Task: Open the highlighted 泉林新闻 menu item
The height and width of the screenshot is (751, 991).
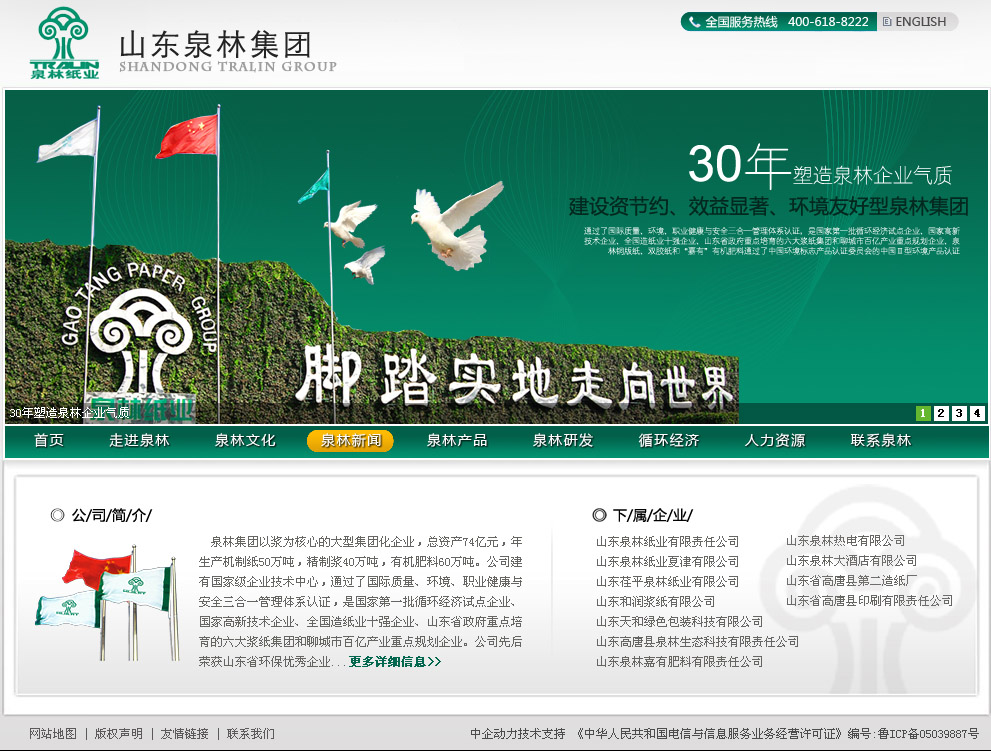Action: [350, 441]
